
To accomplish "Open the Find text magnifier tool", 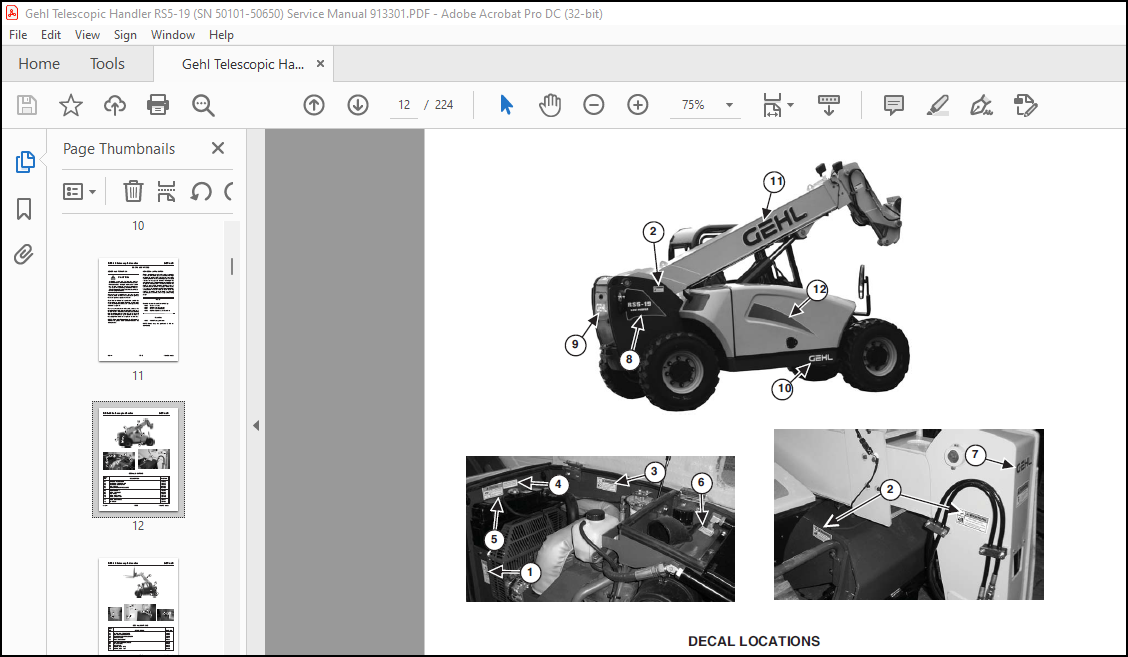I will 203,105.
